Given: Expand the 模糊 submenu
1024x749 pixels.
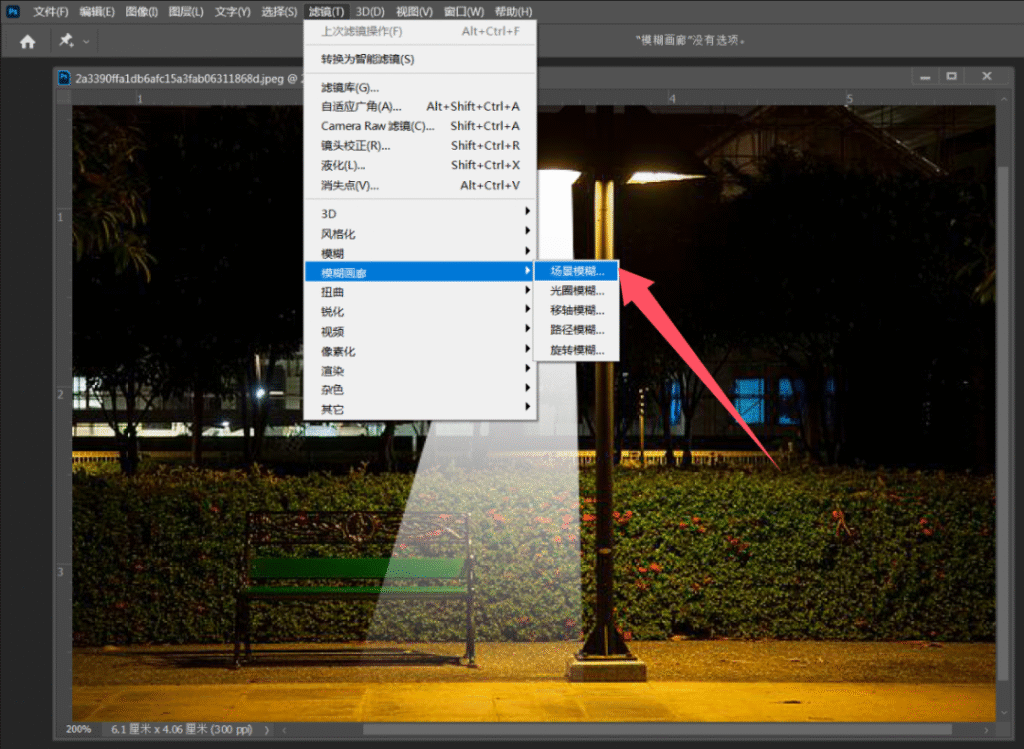Looking at the screenshot, I should (421, 253).
